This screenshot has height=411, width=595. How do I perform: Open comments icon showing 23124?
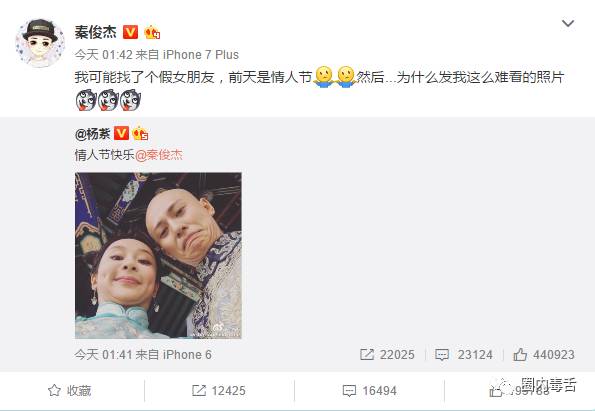pyautogui.click(x=464, y=355)
